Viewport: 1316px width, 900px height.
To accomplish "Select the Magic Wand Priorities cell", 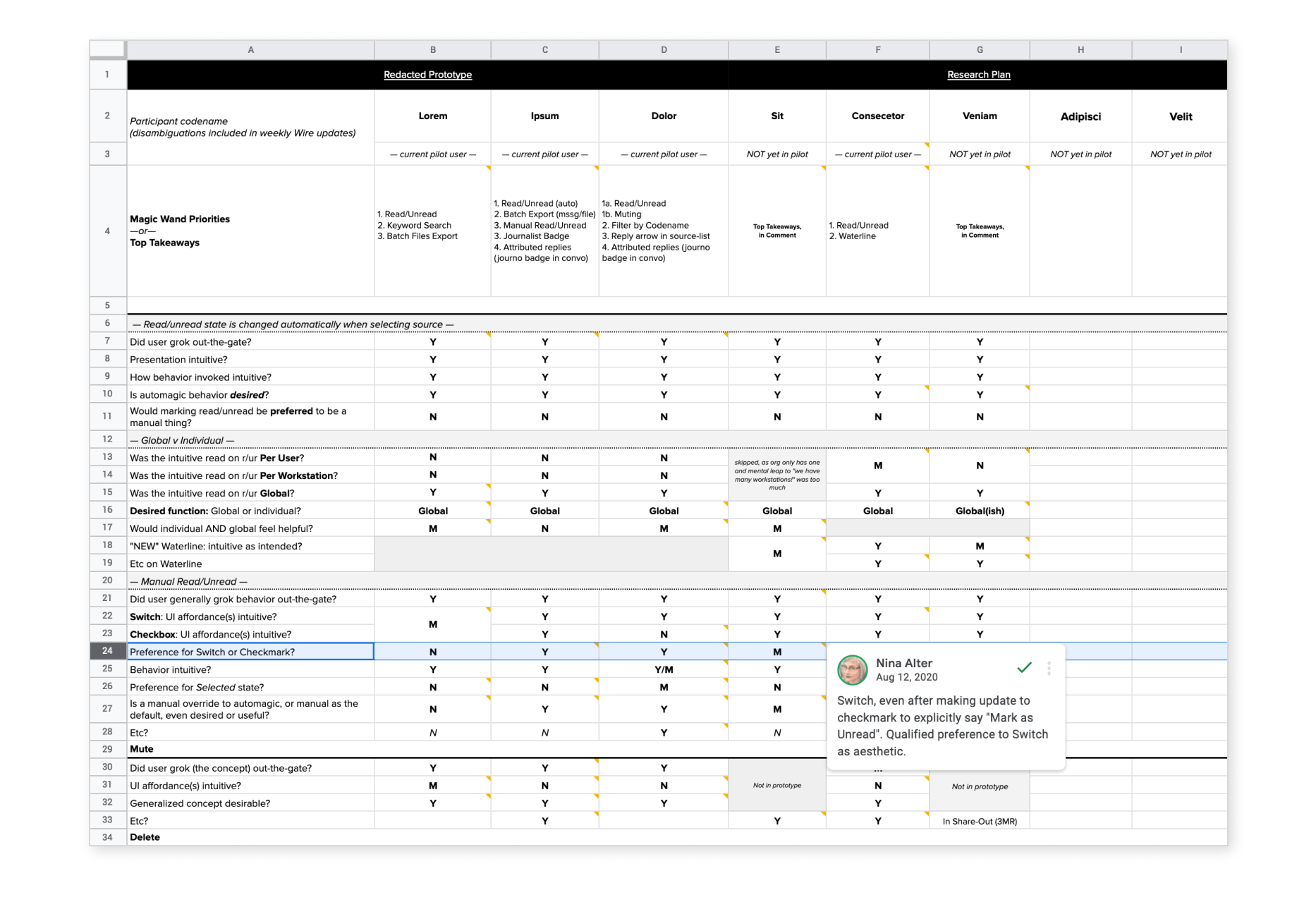I will click(x=250, y=231).
